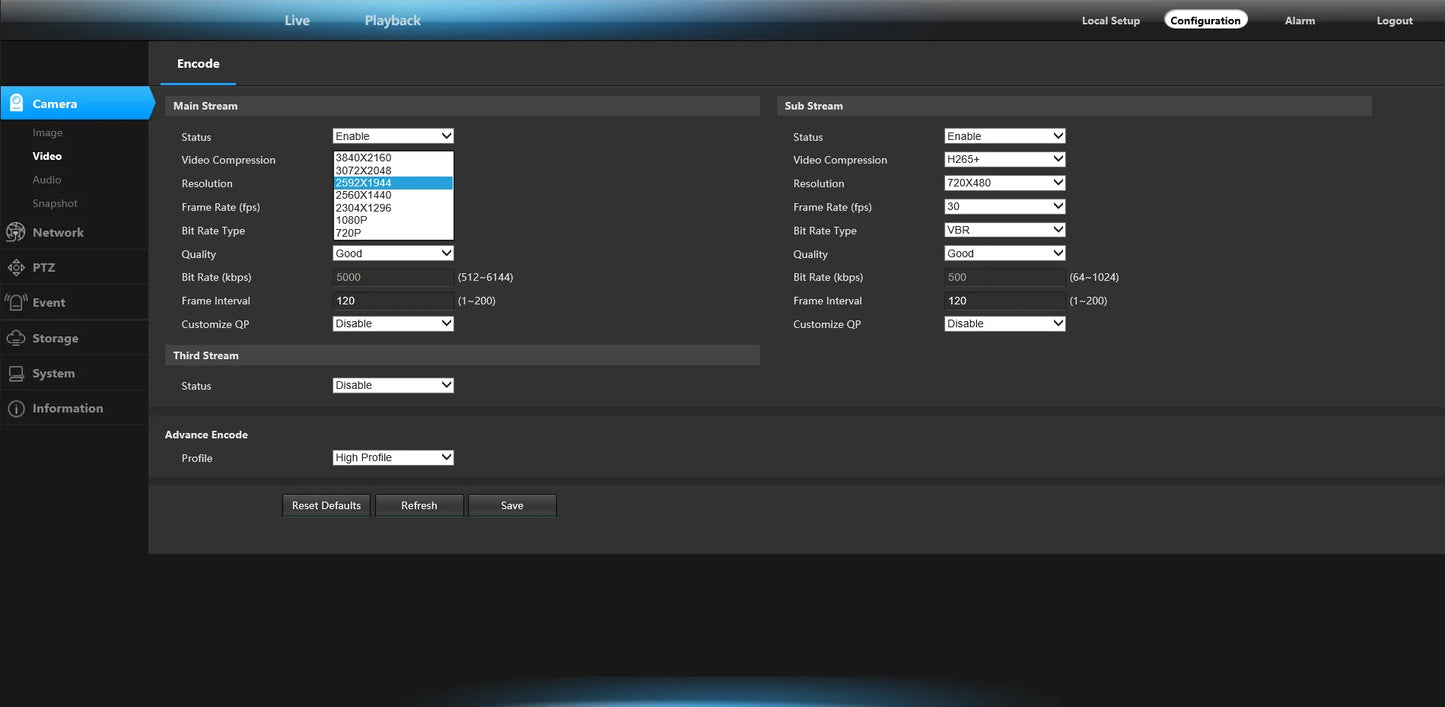Switch to the Playback tab
The image size is (1445, 707).
coord(392,20)
